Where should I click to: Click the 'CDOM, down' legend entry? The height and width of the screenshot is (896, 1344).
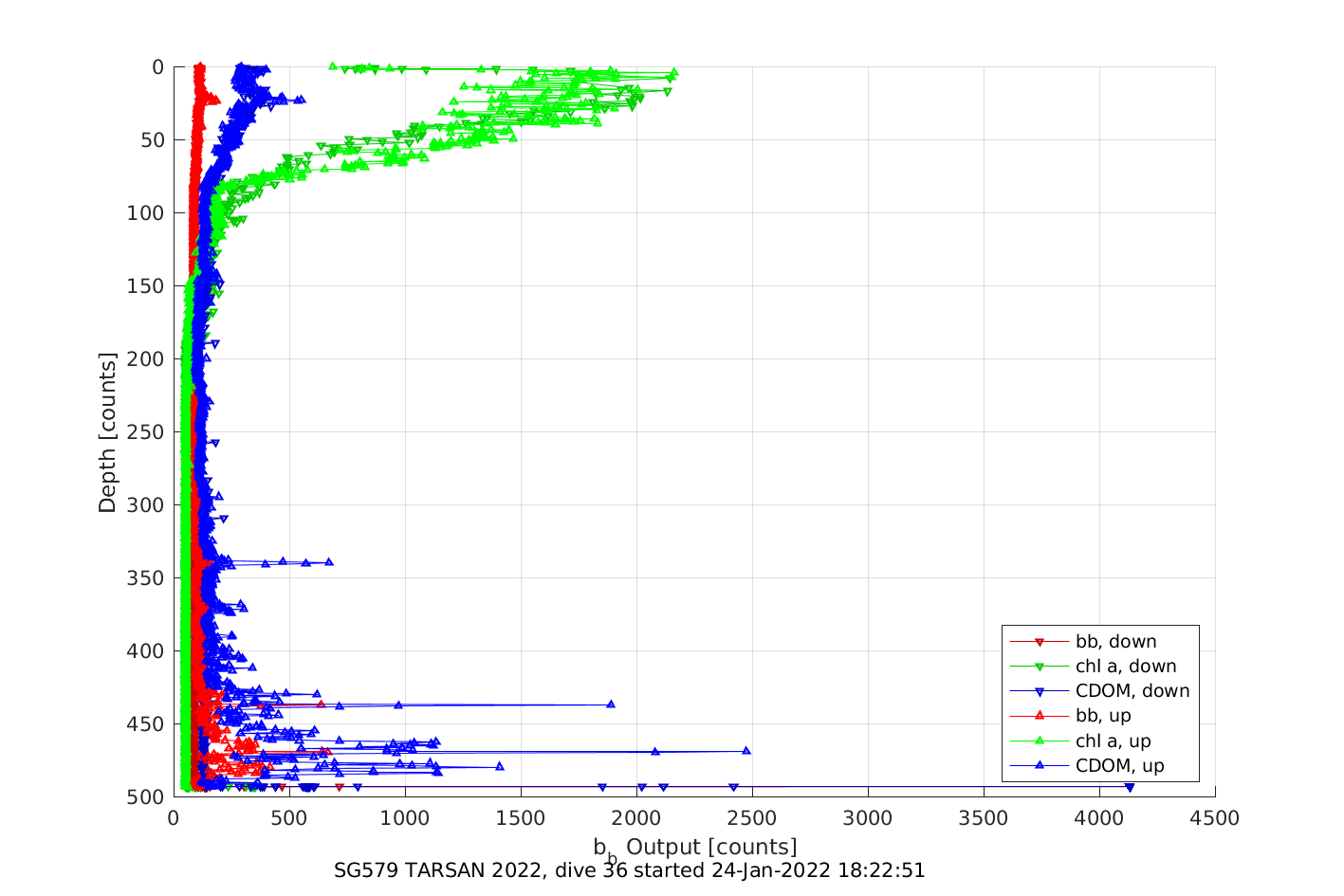pyautogui.click(x=1098, y=691)
